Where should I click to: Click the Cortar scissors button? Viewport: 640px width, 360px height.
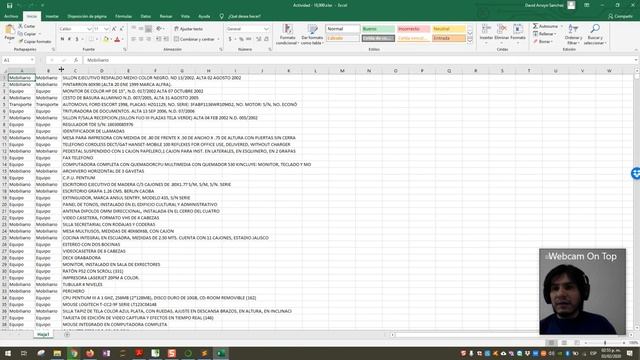tap(27, 26)
